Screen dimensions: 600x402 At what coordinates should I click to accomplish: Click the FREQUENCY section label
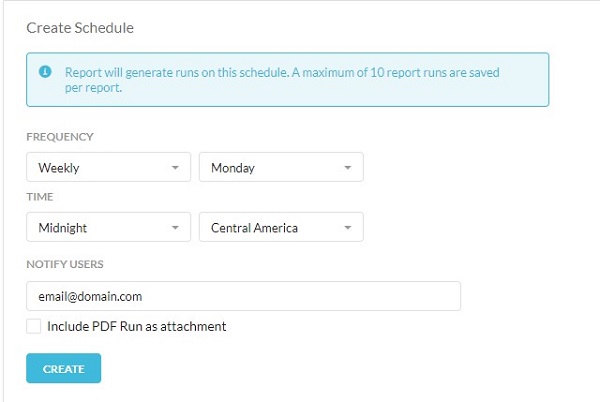click(x=60, y=137)
